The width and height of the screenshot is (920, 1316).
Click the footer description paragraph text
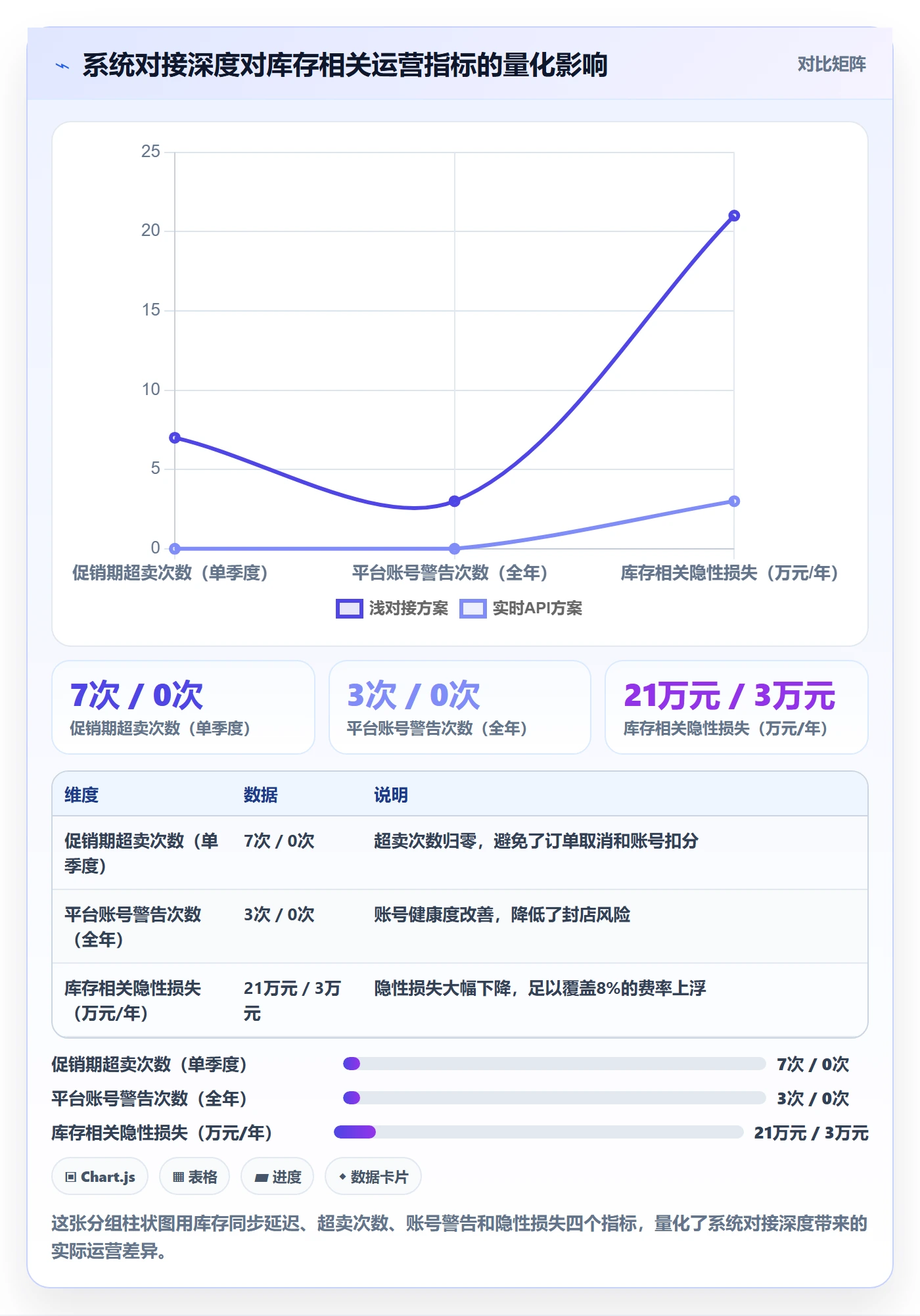coord(459,1237)
